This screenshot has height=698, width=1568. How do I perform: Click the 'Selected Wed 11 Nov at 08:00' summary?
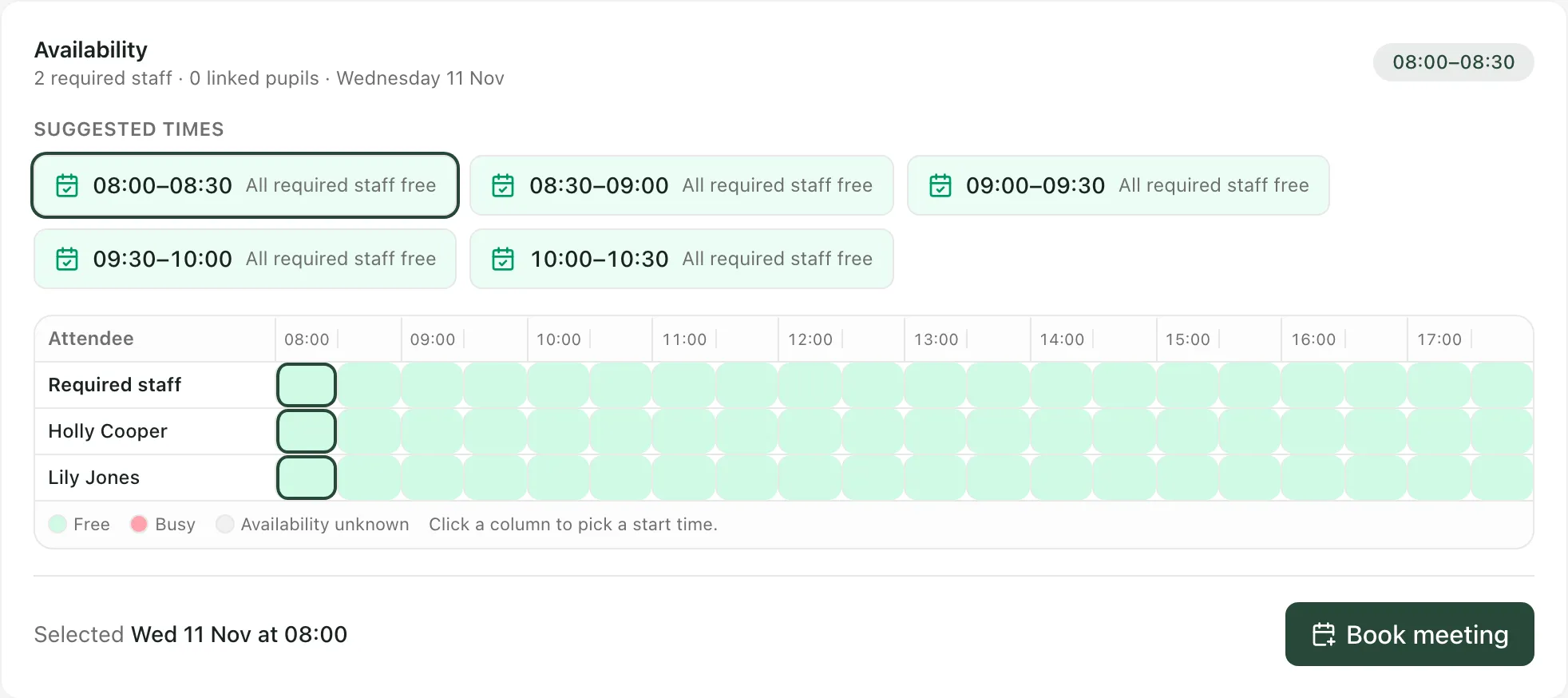191,634
